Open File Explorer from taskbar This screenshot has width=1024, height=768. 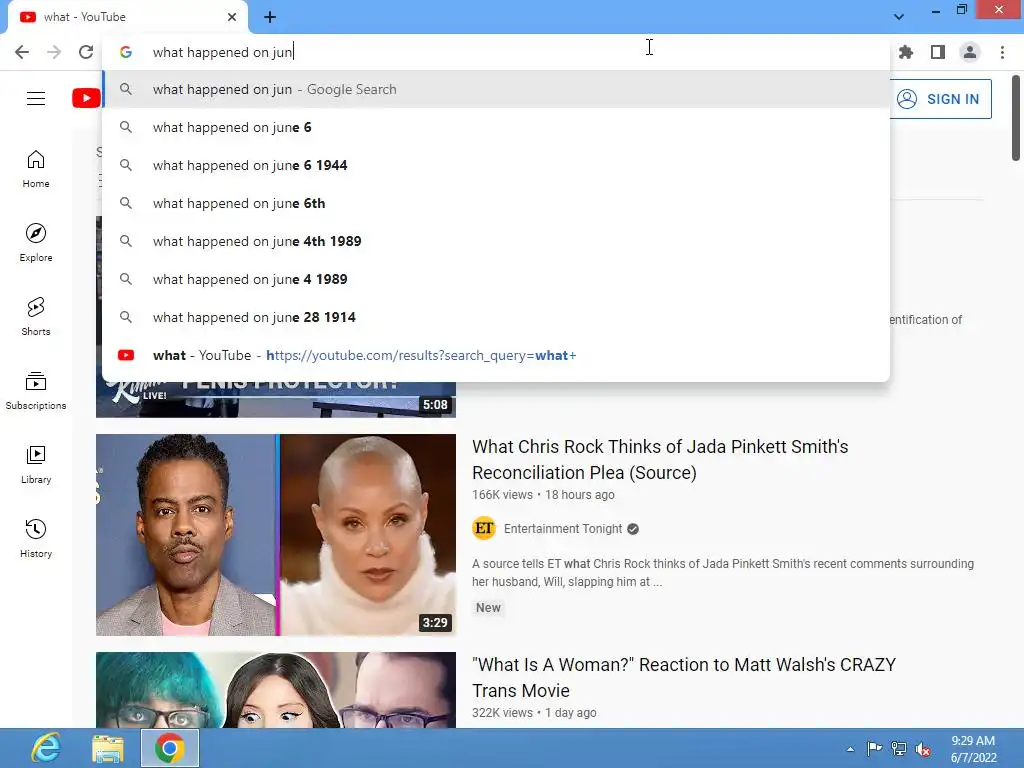coord(108,748)
